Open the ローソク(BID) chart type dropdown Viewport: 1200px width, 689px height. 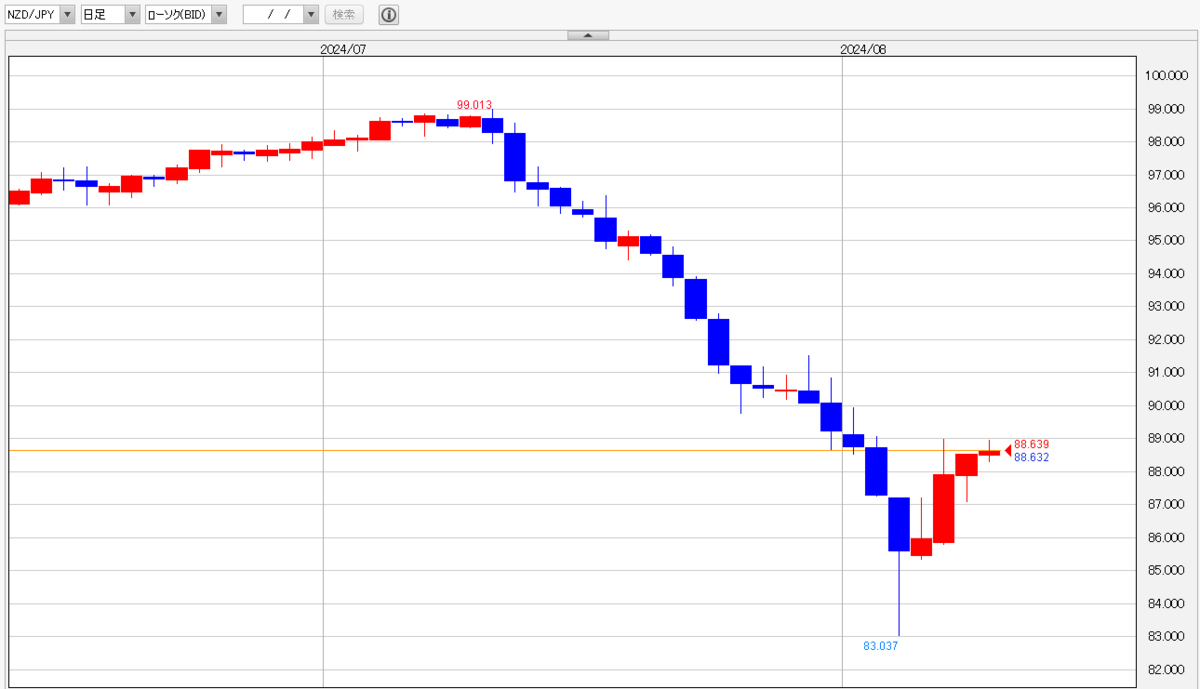(x=186, y=14)
